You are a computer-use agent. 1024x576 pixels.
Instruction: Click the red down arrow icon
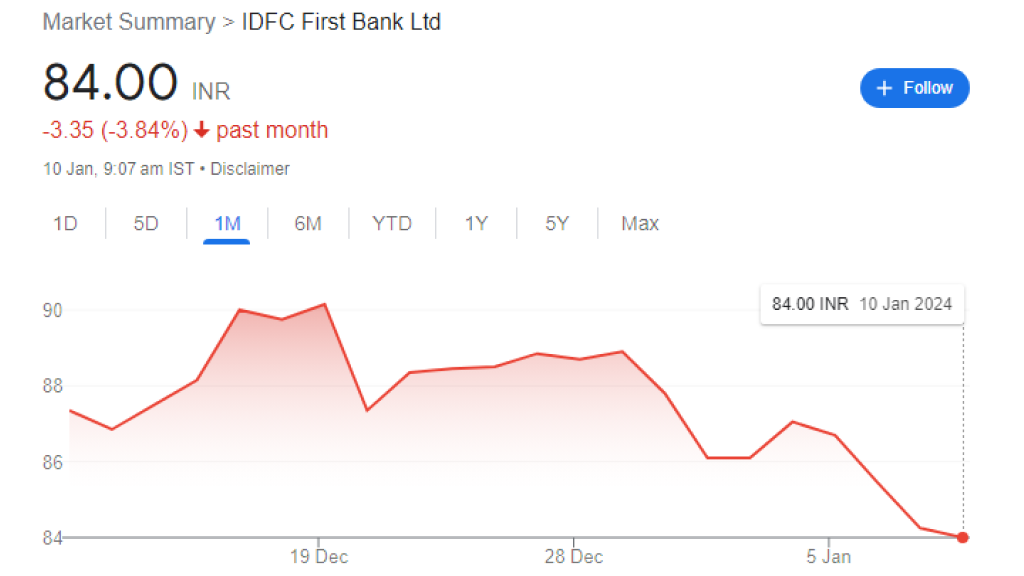[201, 130]
